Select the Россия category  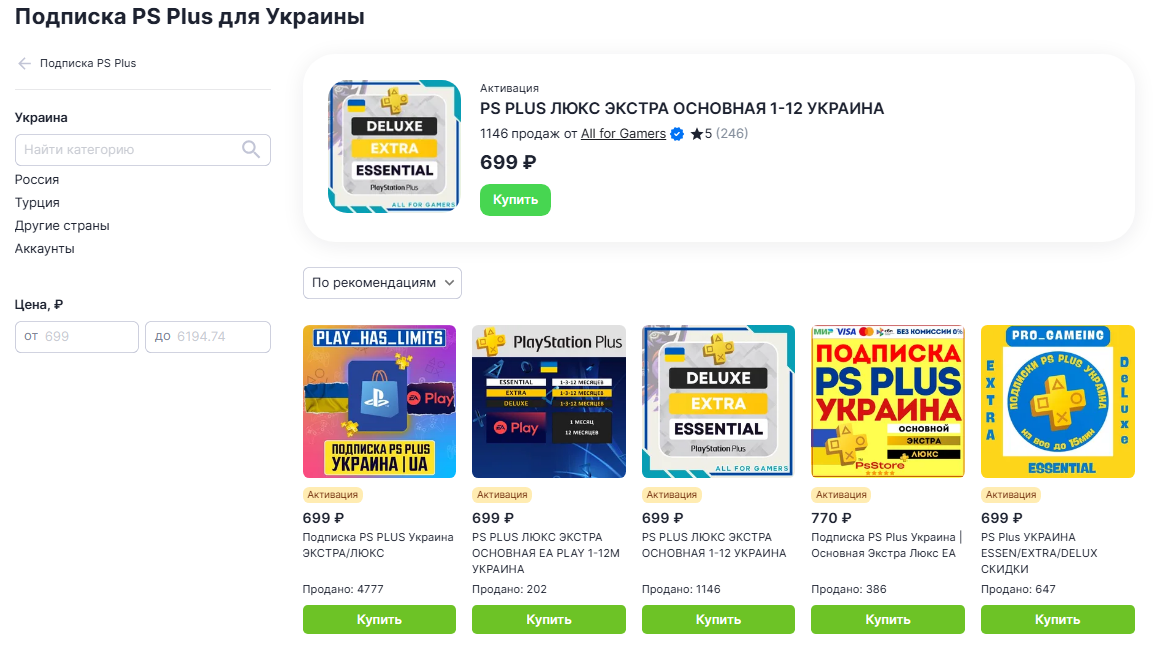37,180
